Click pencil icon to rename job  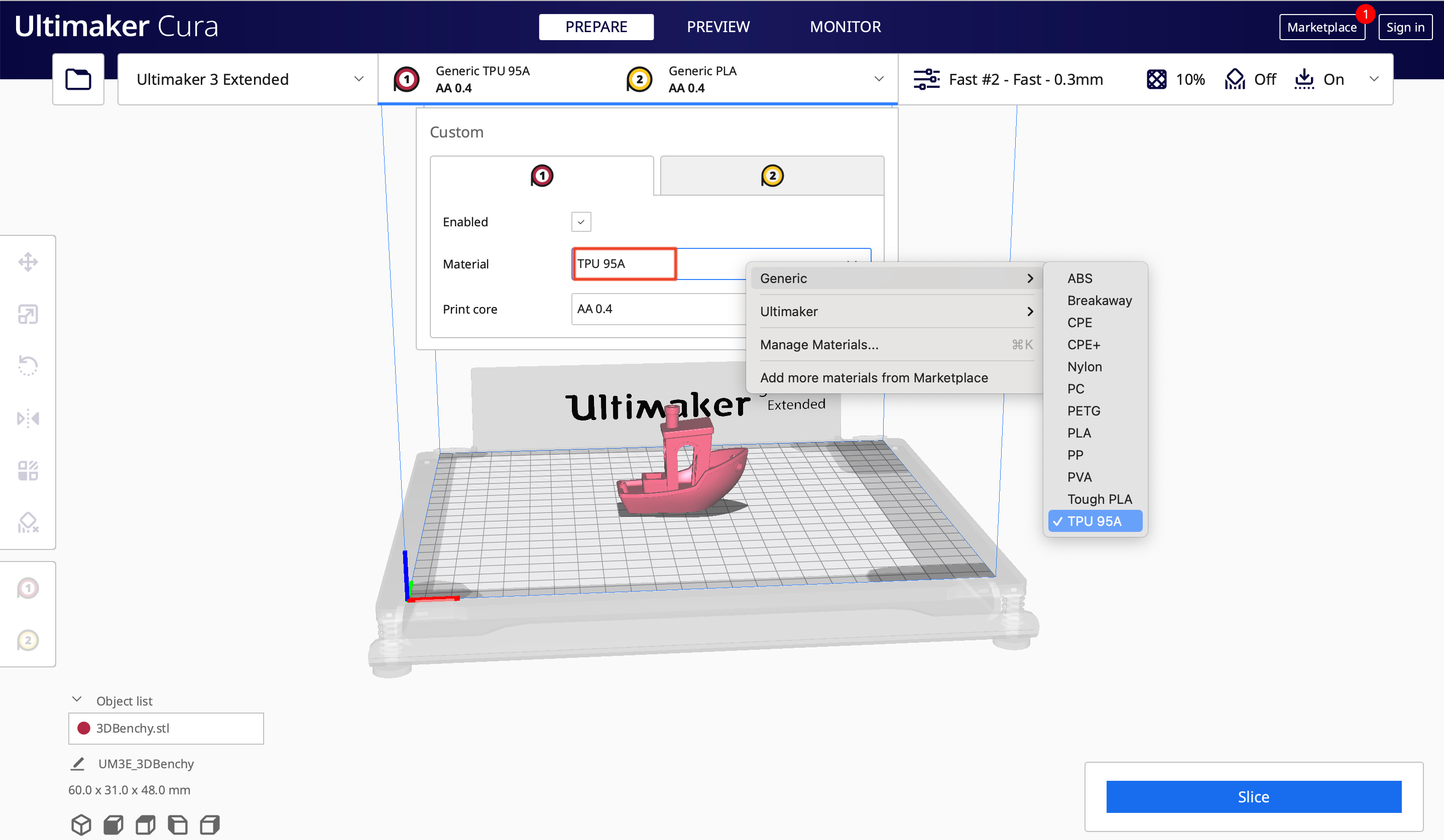(77, 764)
